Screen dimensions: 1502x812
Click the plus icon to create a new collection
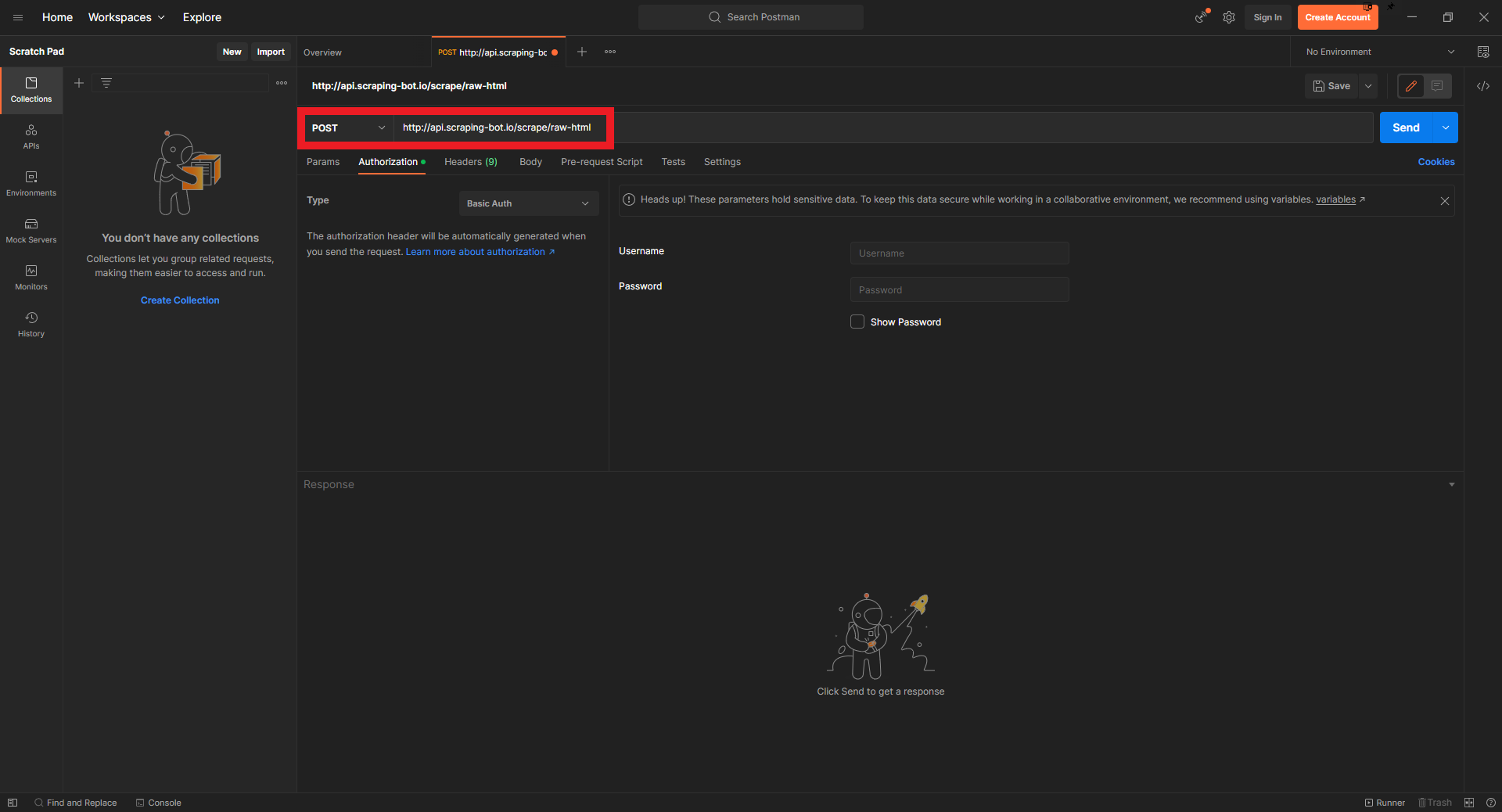coord(79,83)
